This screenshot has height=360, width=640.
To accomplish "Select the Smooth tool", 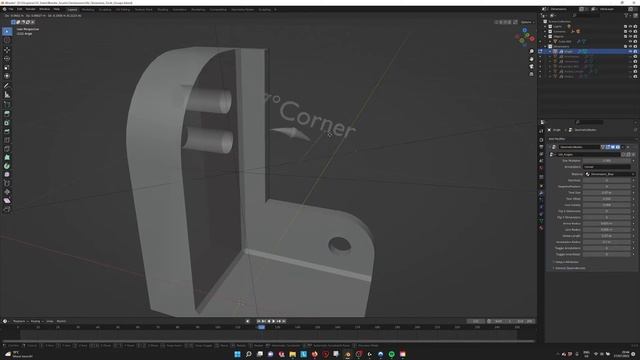I will [x=7, y=175].
